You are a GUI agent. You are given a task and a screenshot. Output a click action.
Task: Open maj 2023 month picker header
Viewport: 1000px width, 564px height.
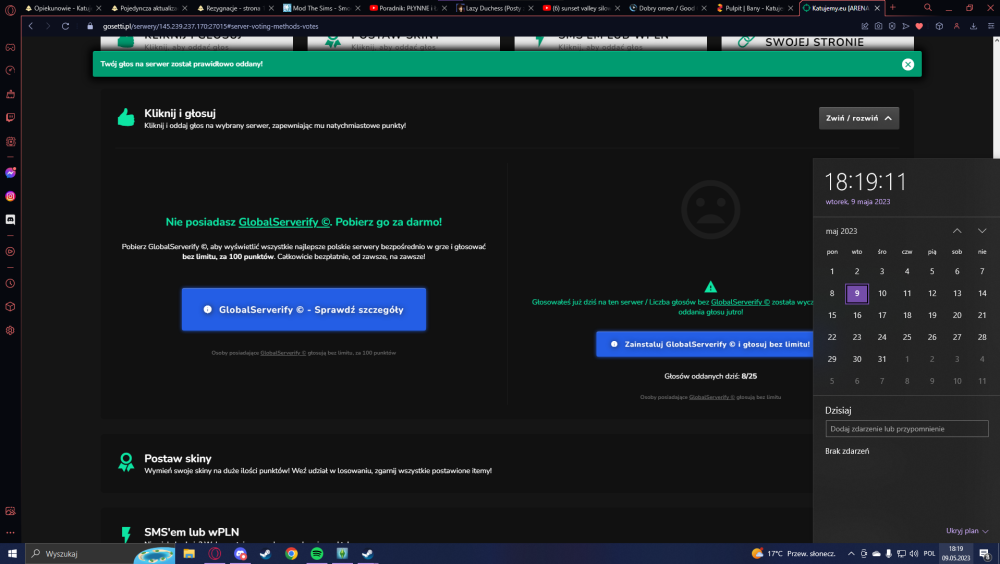pos(841,231)
